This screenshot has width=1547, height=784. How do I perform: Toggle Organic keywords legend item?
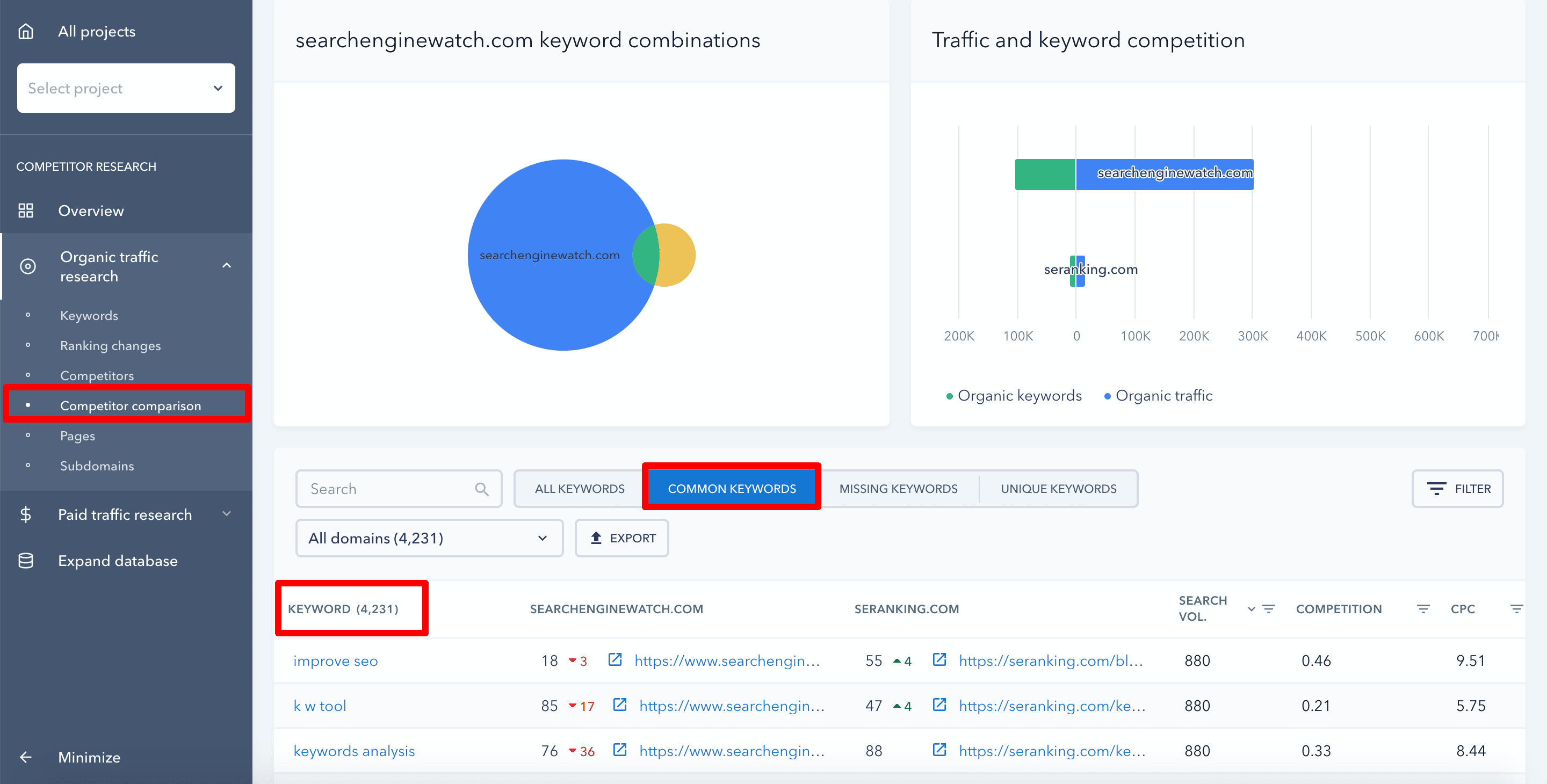(x=1014, y=396)
